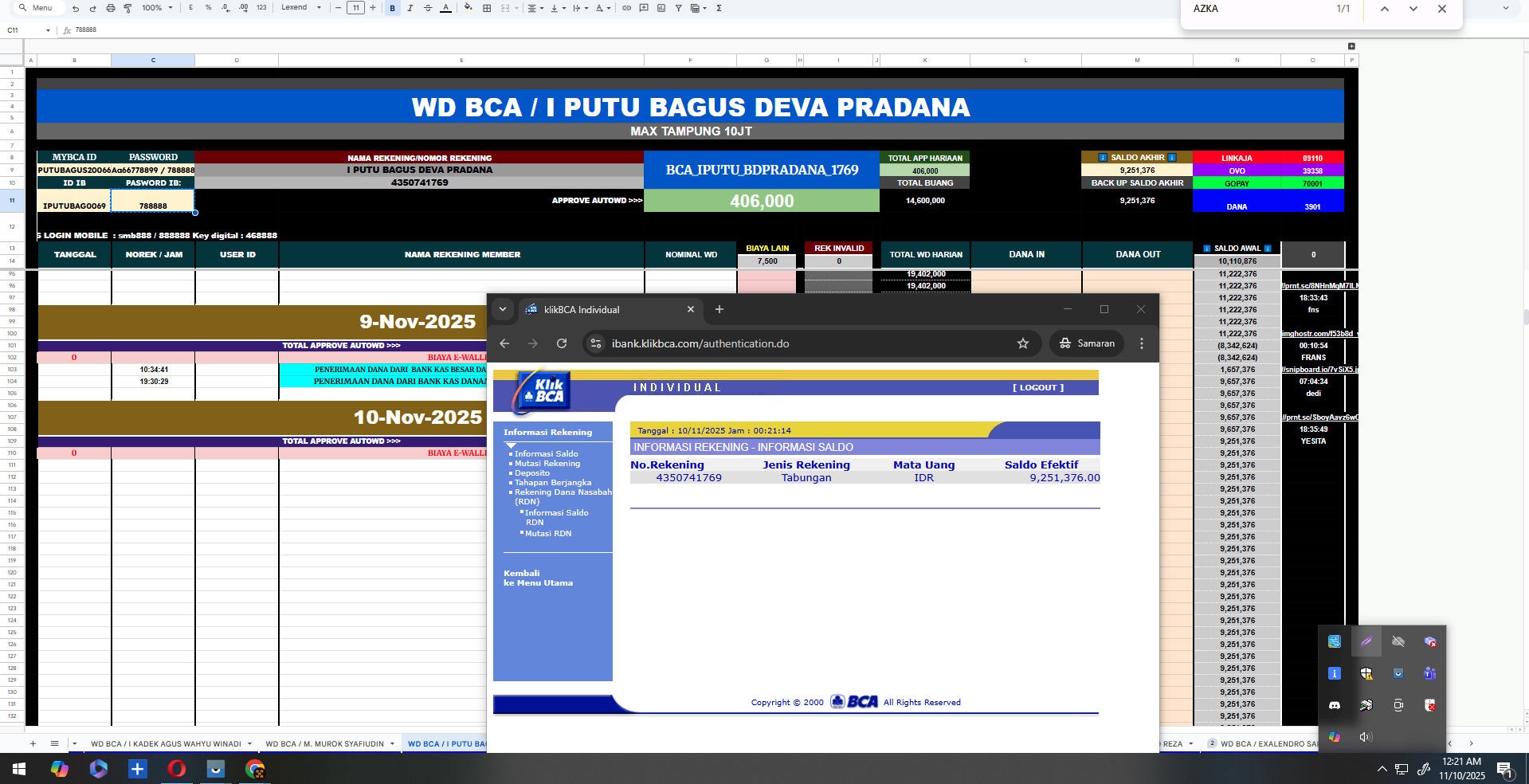1529x784 pixels.
Task: Open Mutasi RDN in KlikBCA sidebar
Action: pos(548,534)
